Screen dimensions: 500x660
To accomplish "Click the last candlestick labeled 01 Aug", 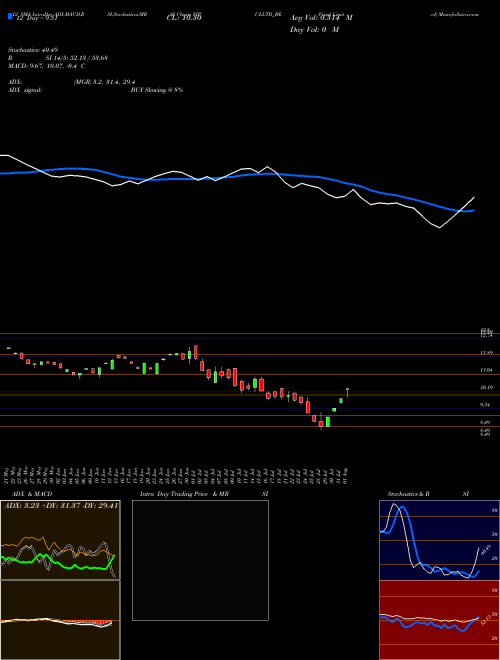I will click(x=347, y=392).
